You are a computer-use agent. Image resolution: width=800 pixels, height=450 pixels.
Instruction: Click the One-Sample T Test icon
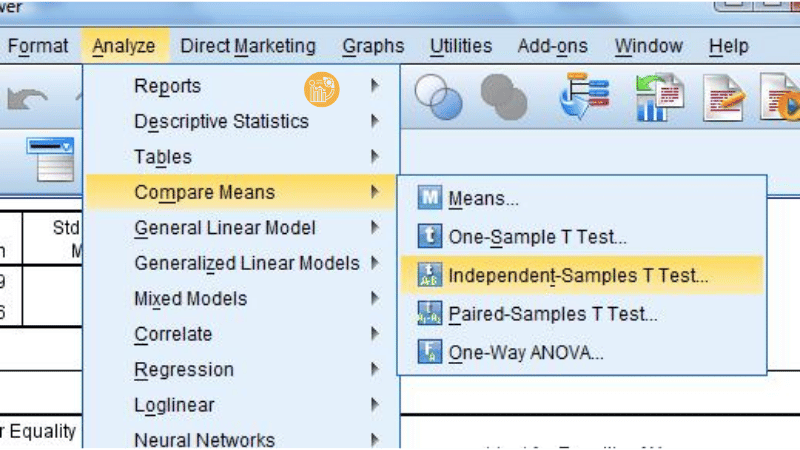point(430,236)
